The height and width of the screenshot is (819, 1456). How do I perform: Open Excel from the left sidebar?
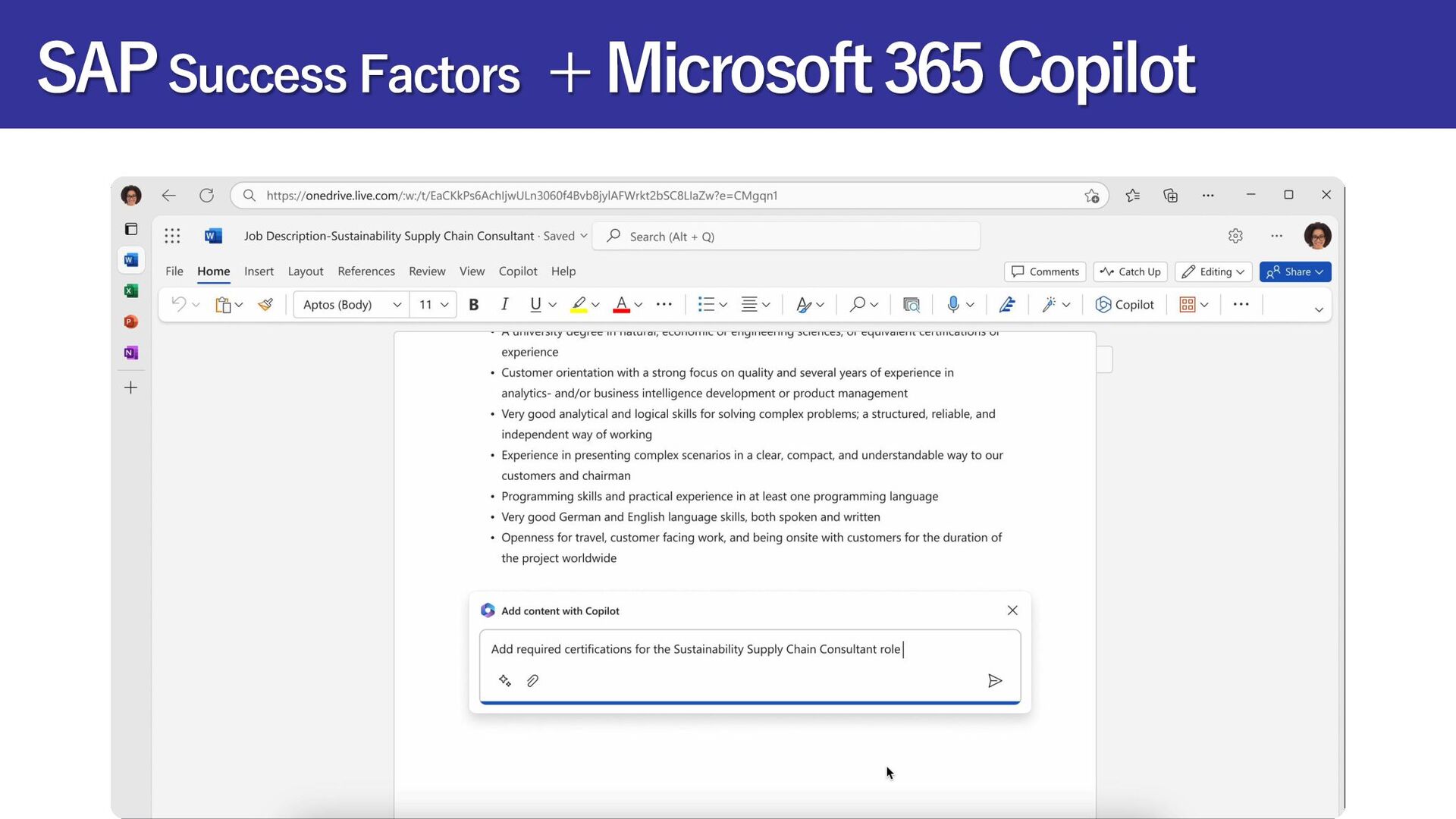pyautogui.click(x=131, y=291)
